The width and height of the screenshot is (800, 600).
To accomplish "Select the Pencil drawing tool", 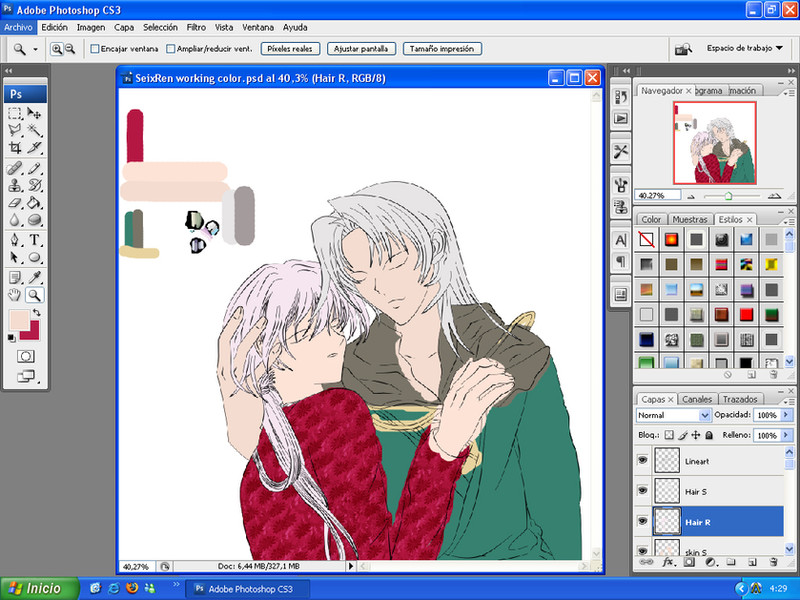I will 34,168.
